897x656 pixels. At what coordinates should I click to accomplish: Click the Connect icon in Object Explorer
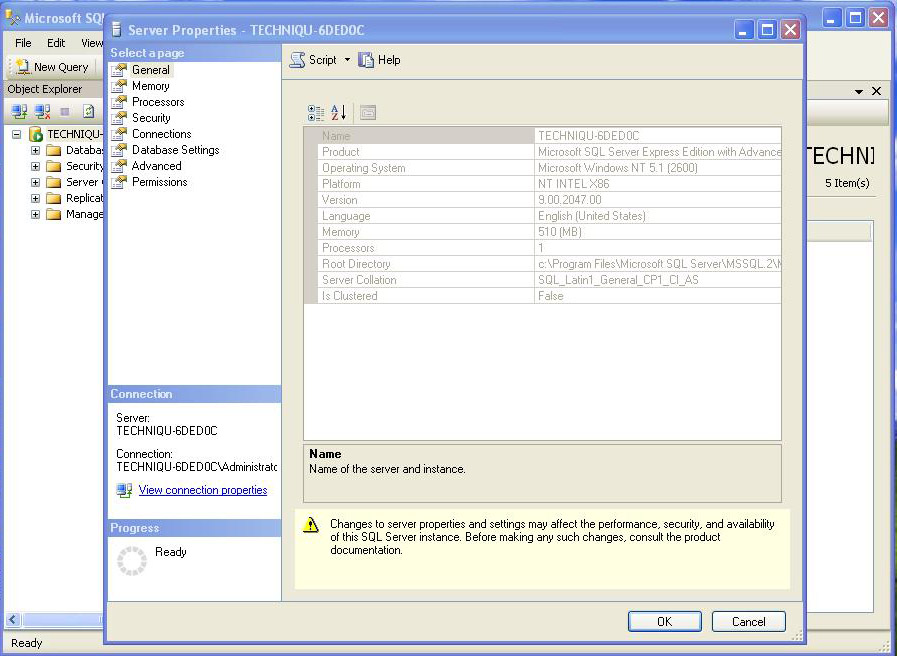18,110
